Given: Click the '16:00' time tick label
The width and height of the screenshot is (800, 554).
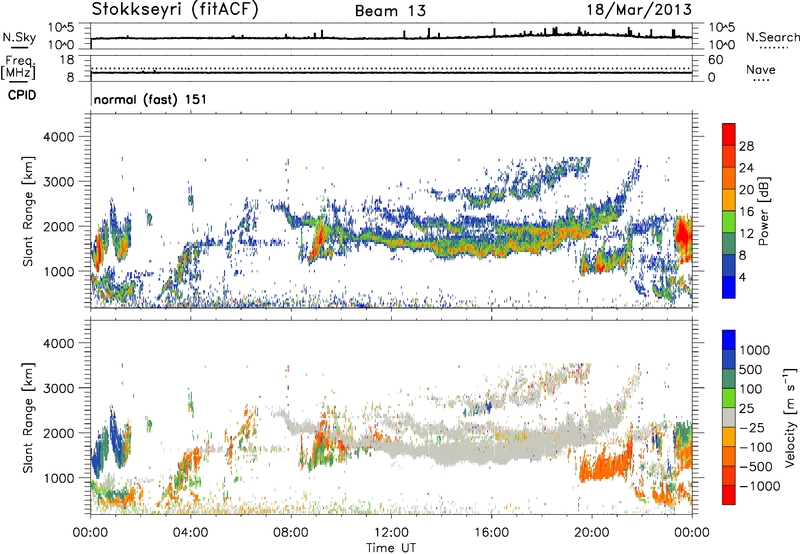Looking at the screenshot, I should 491,533.
